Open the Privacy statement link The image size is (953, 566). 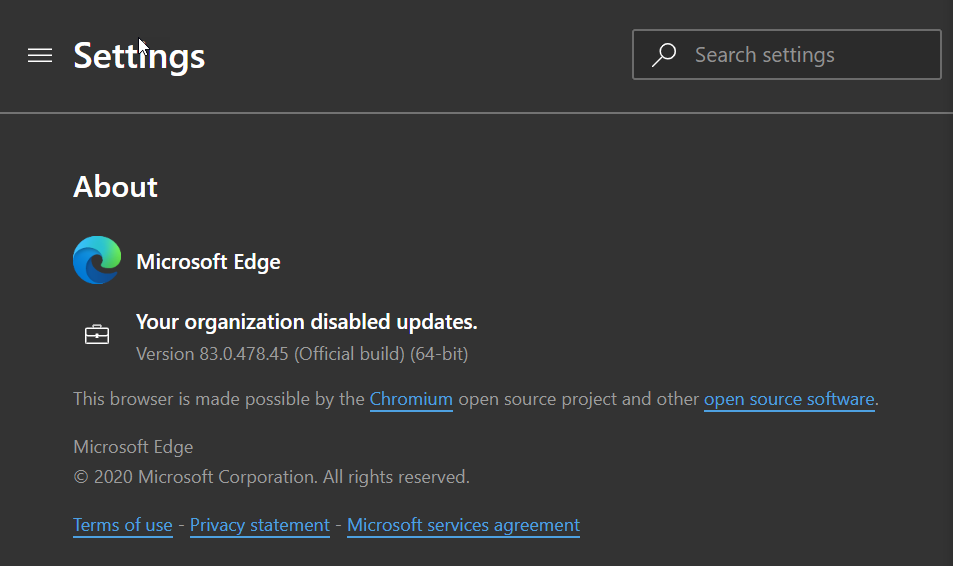(260, 525)
